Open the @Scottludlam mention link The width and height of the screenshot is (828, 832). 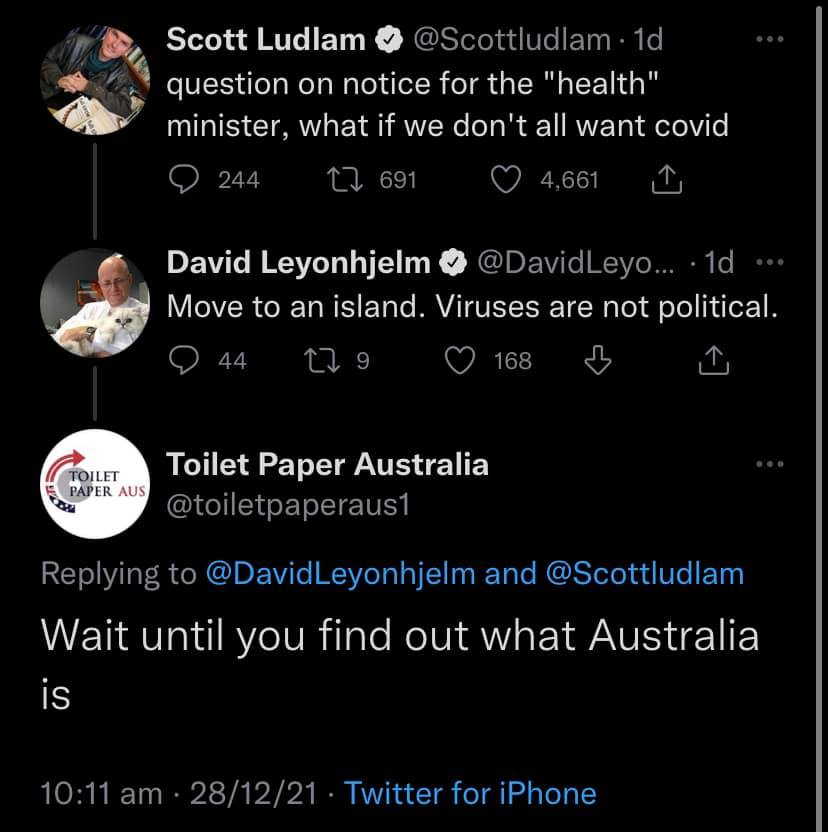point(645,573)
